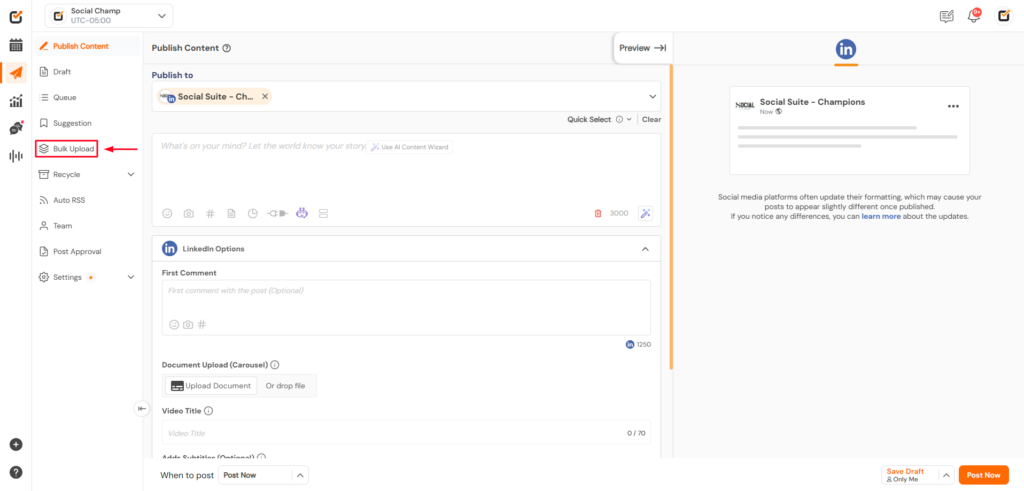Insert emoji in First Comment box
The image size is (1024, 491).
click(x=174, y=325)
